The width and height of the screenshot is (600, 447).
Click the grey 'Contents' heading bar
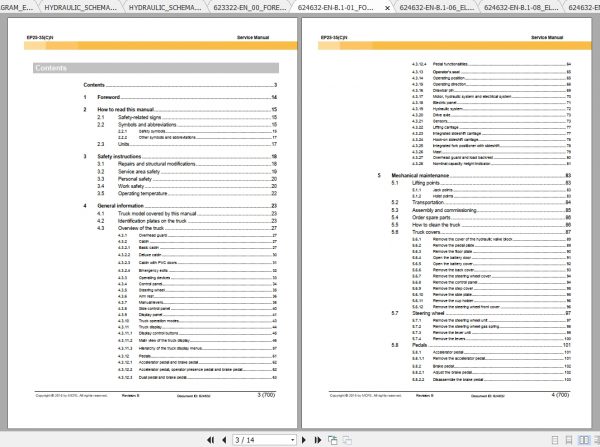click(x=156, y=68)
